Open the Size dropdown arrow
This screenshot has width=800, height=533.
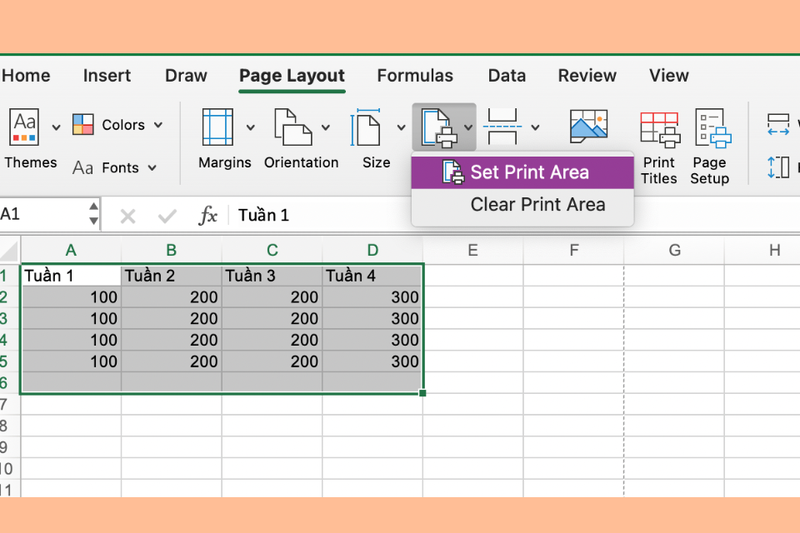pyautogui.click(x=401, y=128)
